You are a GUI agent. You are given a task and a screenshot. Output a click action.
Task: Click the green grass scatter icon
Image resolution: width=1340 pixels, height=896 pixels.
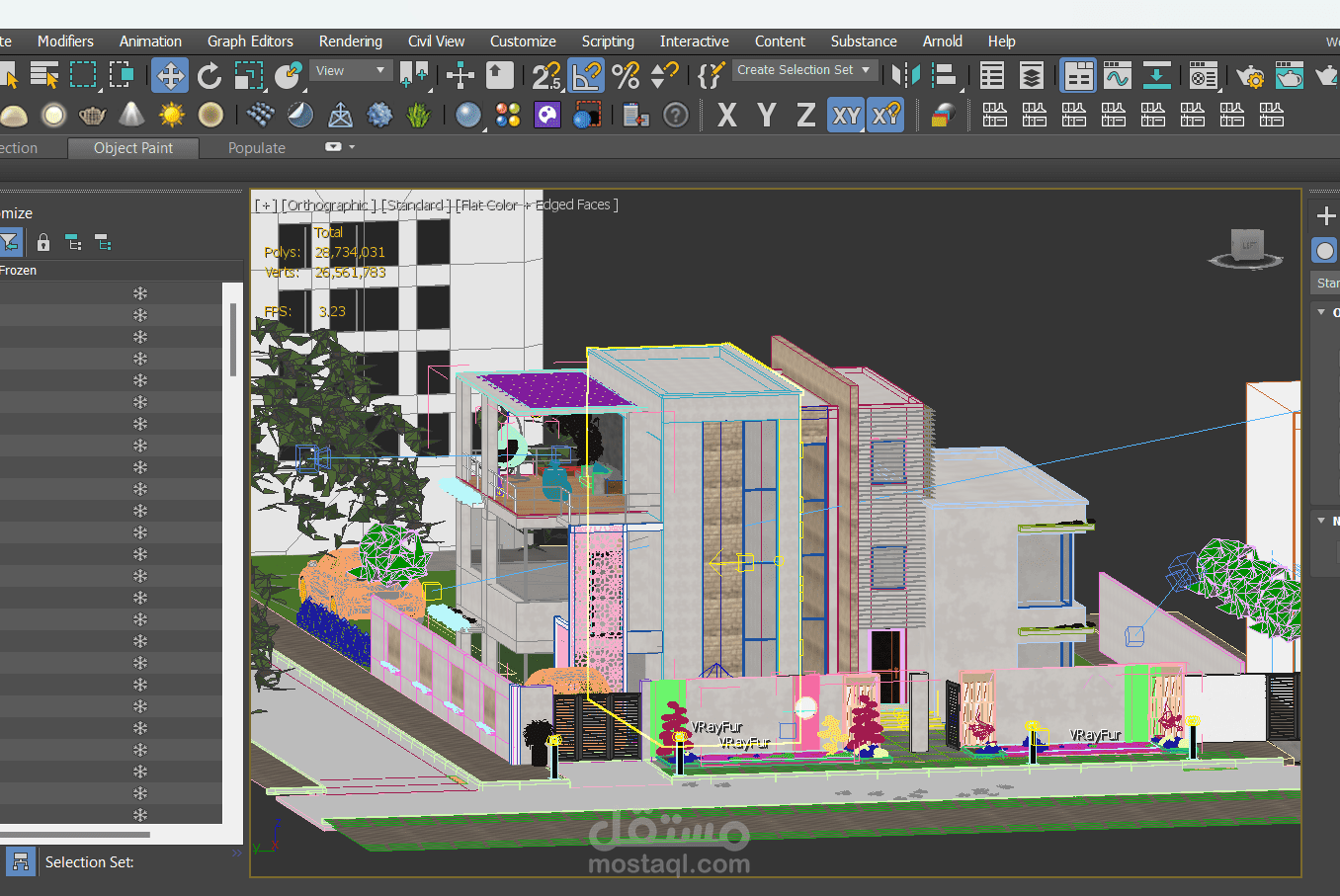[x=419, y=116]
